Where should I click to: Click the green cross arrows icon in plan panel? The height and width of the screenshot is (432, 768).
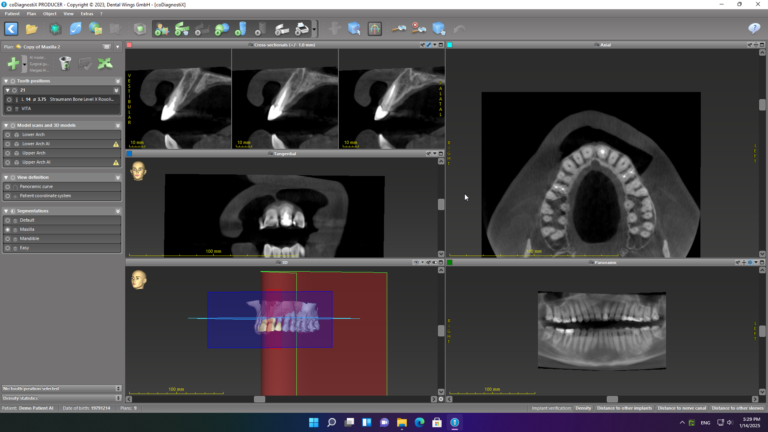point(105,63)
